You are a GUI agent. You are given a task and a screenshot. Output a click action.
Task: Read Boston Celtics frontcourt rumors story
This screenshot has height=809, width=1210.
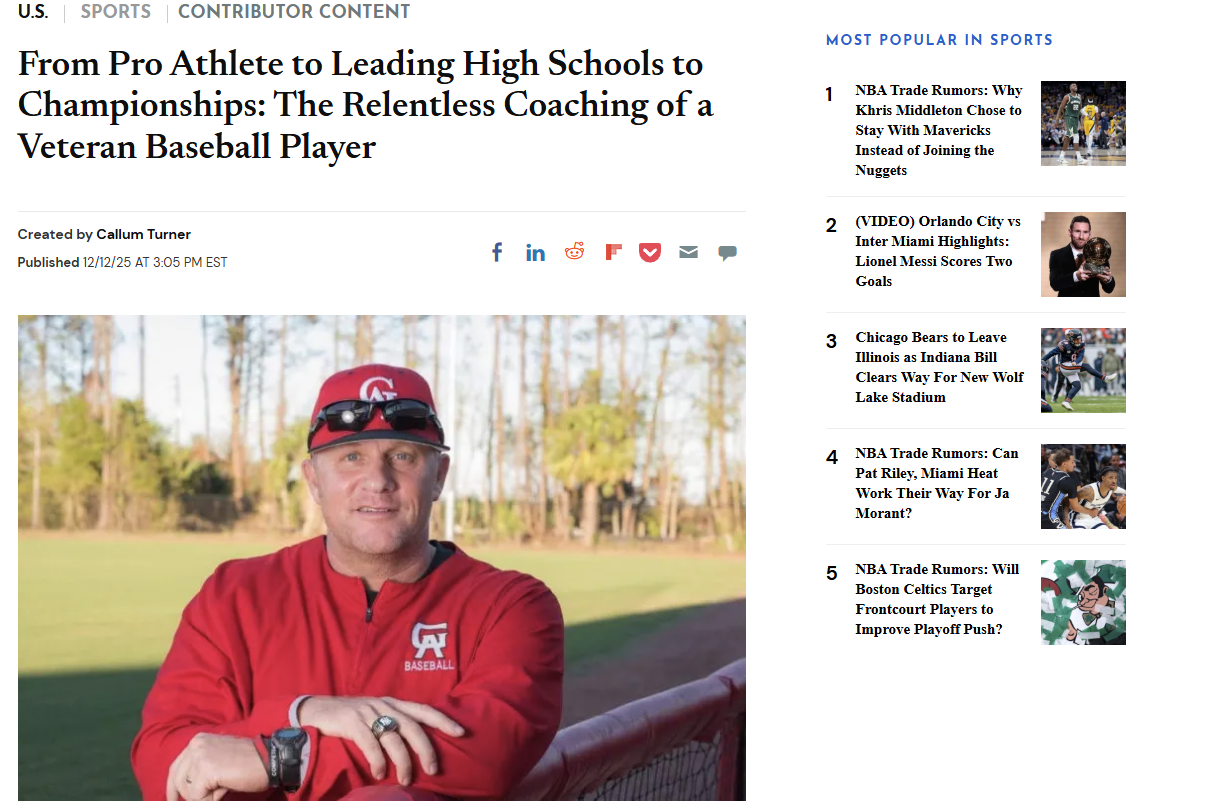937,599
